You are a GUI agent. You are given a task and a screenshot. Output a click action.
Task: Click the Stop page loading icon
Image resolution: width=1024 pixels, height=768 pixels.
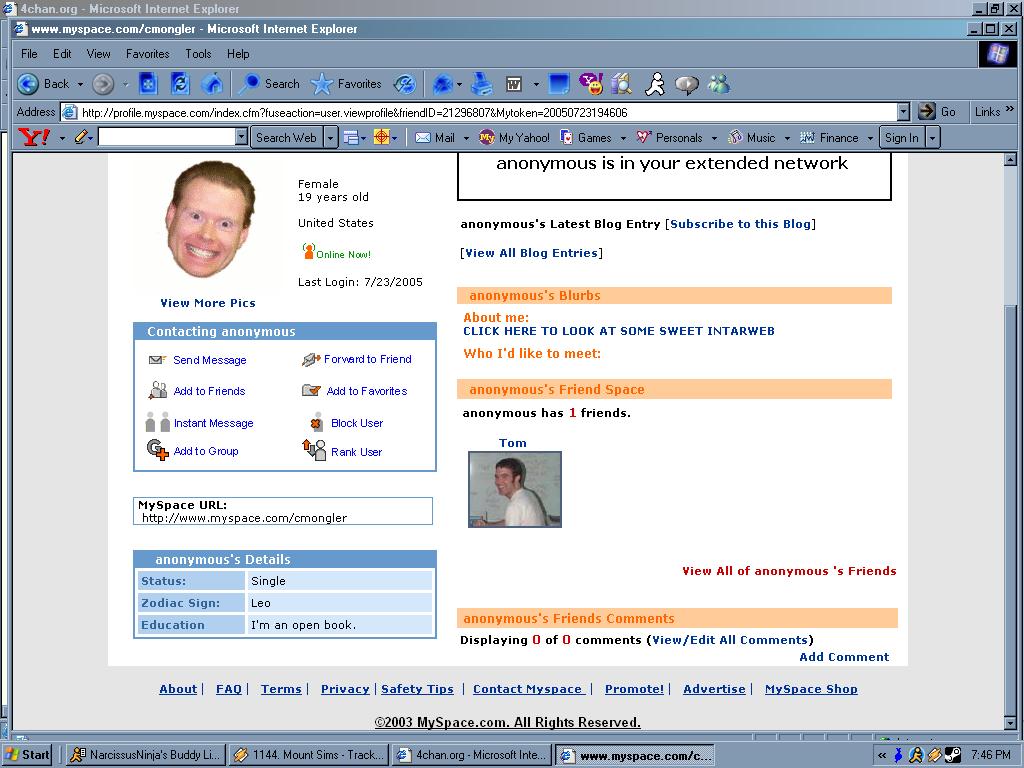[148, 84]
